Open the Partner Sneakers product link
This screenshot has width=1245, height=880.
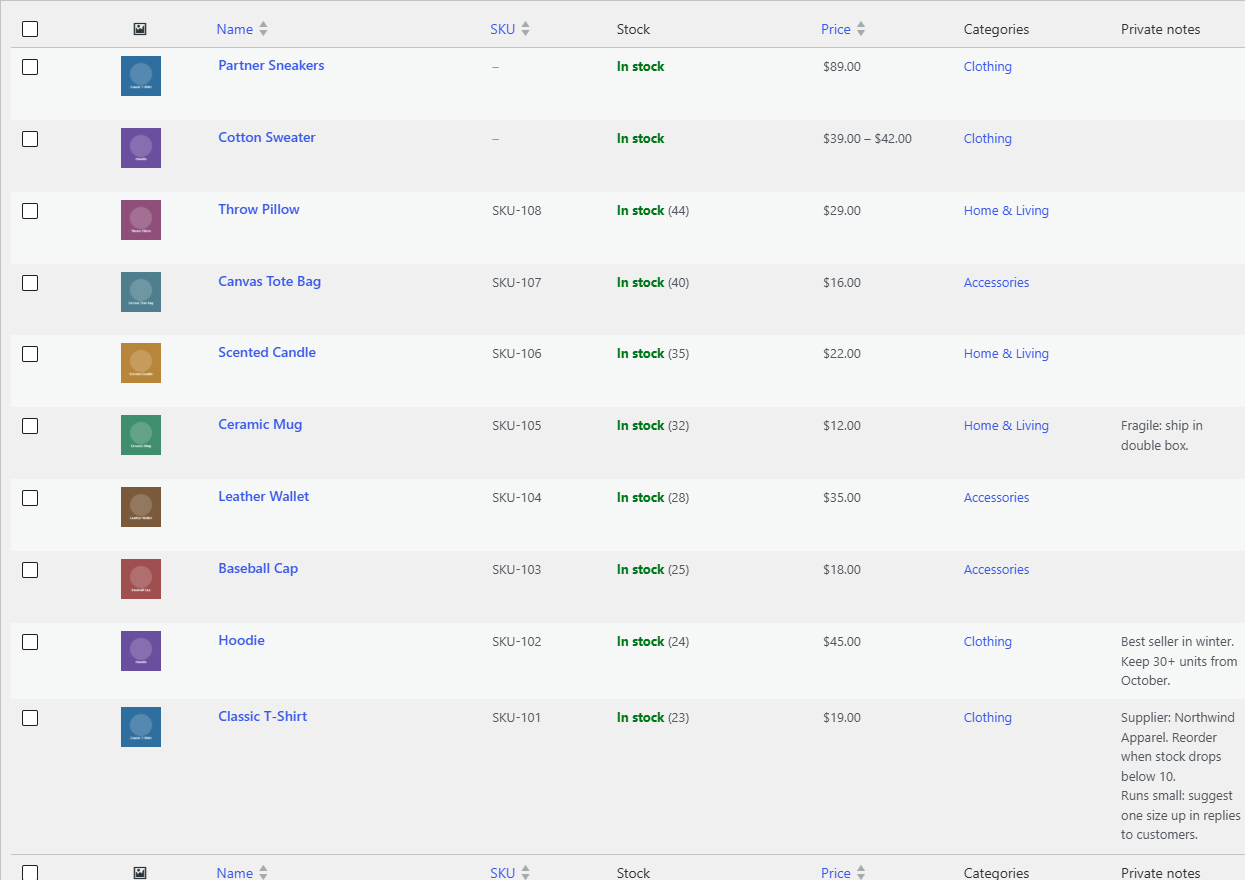pos(271,65)
